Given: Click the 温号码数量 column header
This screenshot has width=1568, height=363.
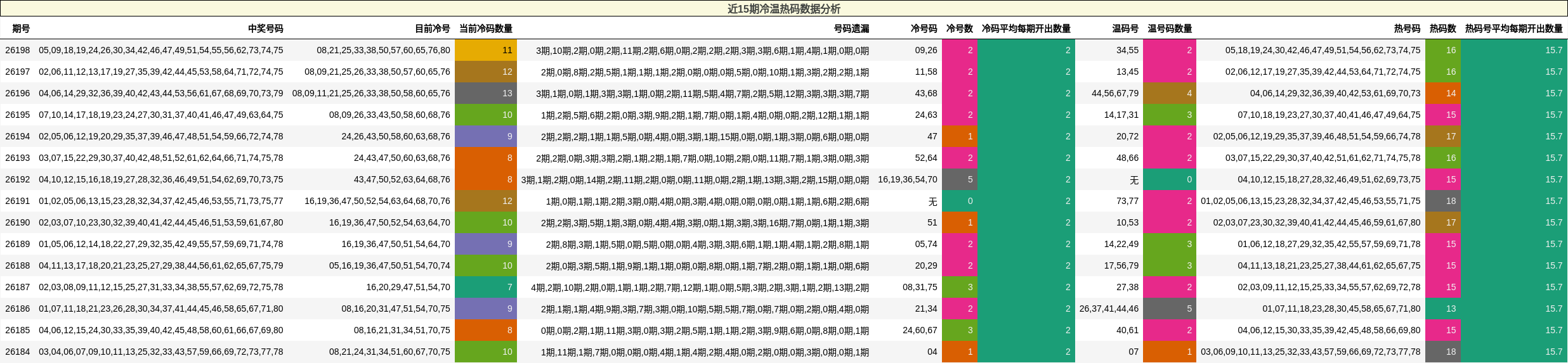Looking at the screenshot, I should click(x=1170, y=29).
